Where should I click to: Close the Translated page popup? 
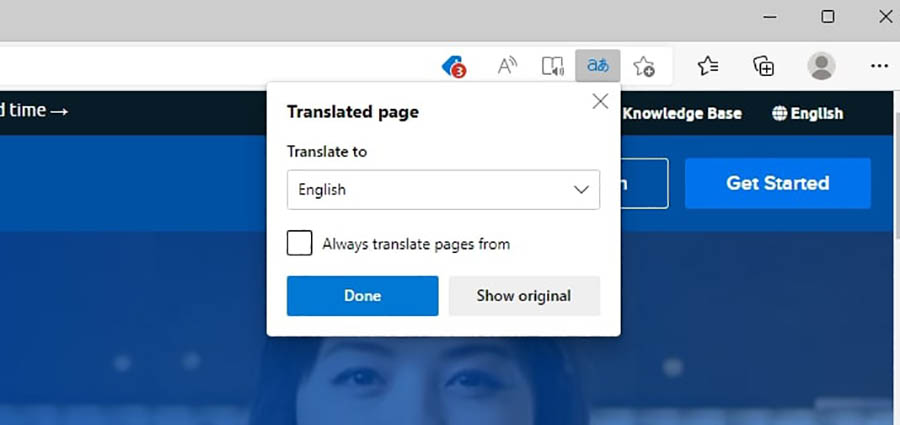point(600,101)
